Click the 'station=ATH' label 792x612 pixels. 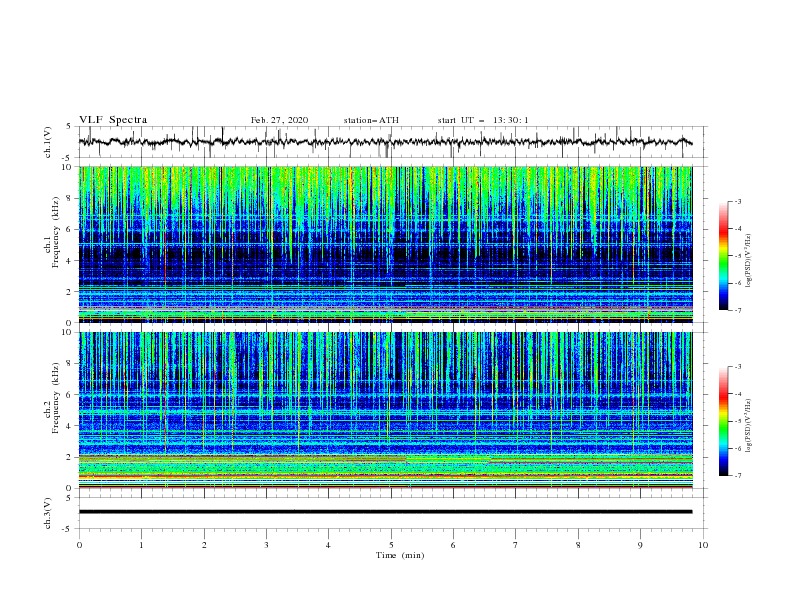(371, 120)
